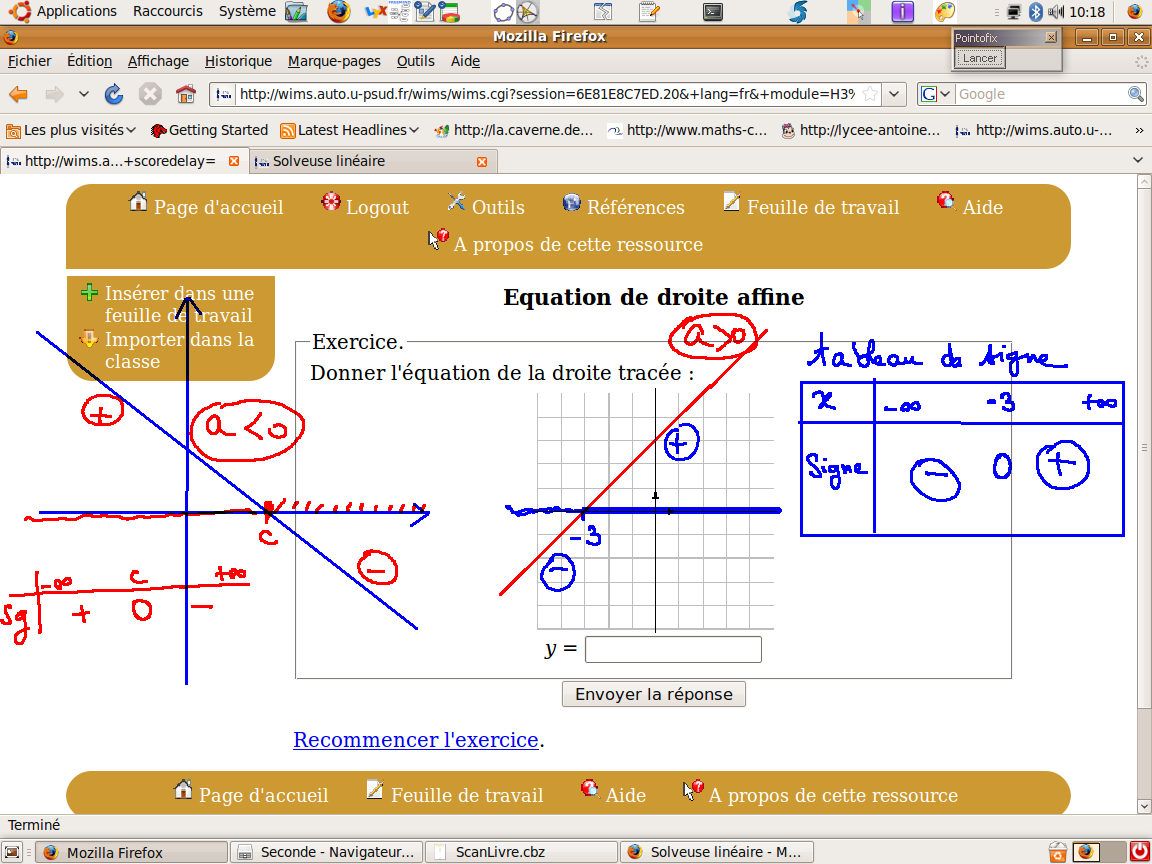
Task: Open the Outils link in the top banner
Action: pyautogui.click(x=497, y=207)
